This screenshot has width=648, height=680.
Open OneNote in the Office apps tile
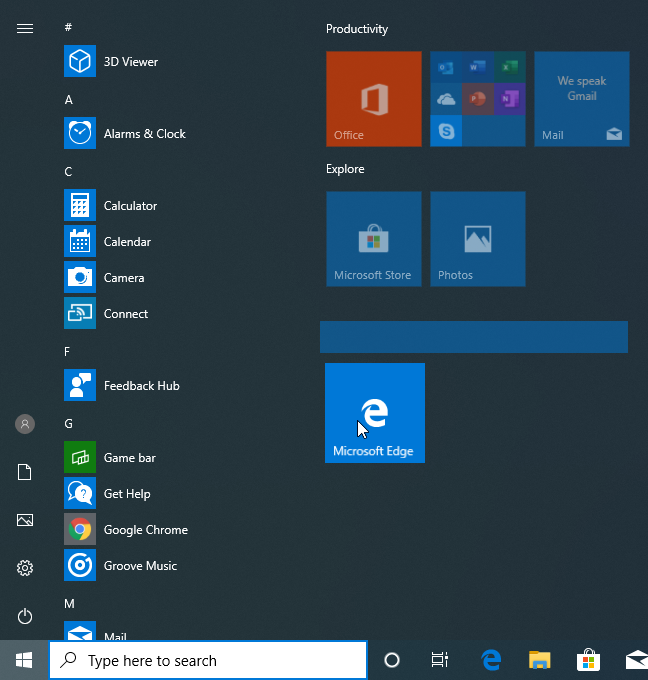pyautogui.click(x=510, y=99)
